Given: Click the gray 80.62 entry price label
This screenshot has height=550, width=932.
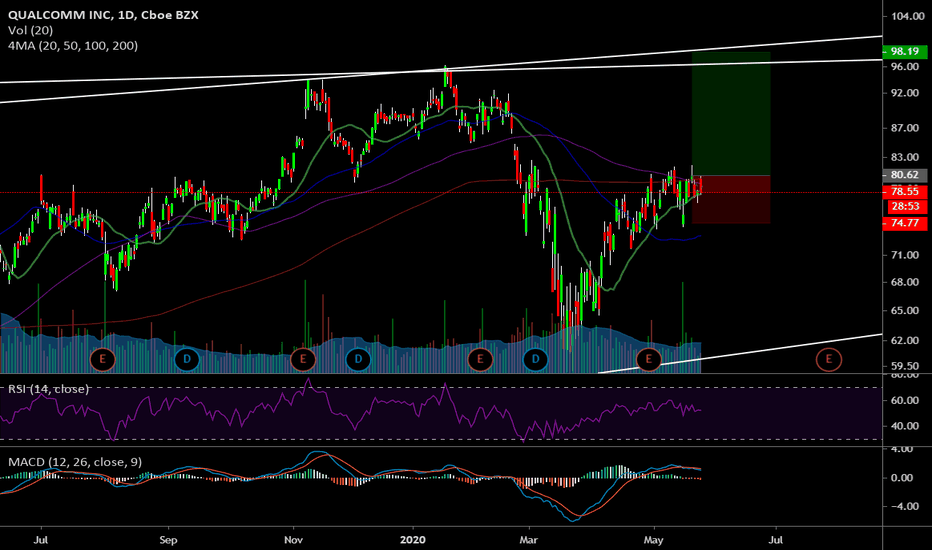Looking at the screenshot, I should click(904, 175).
